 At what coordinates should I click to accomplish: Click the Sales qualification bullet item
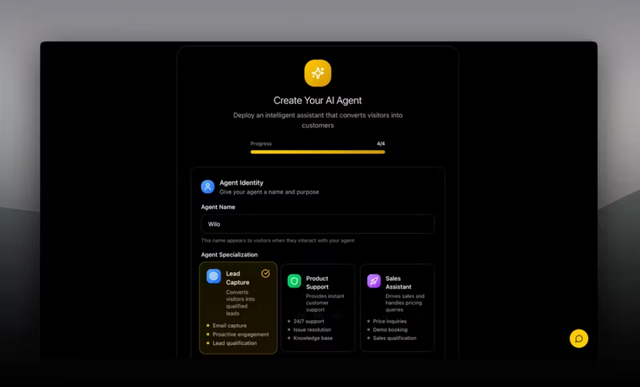click(x=395, y=338)
